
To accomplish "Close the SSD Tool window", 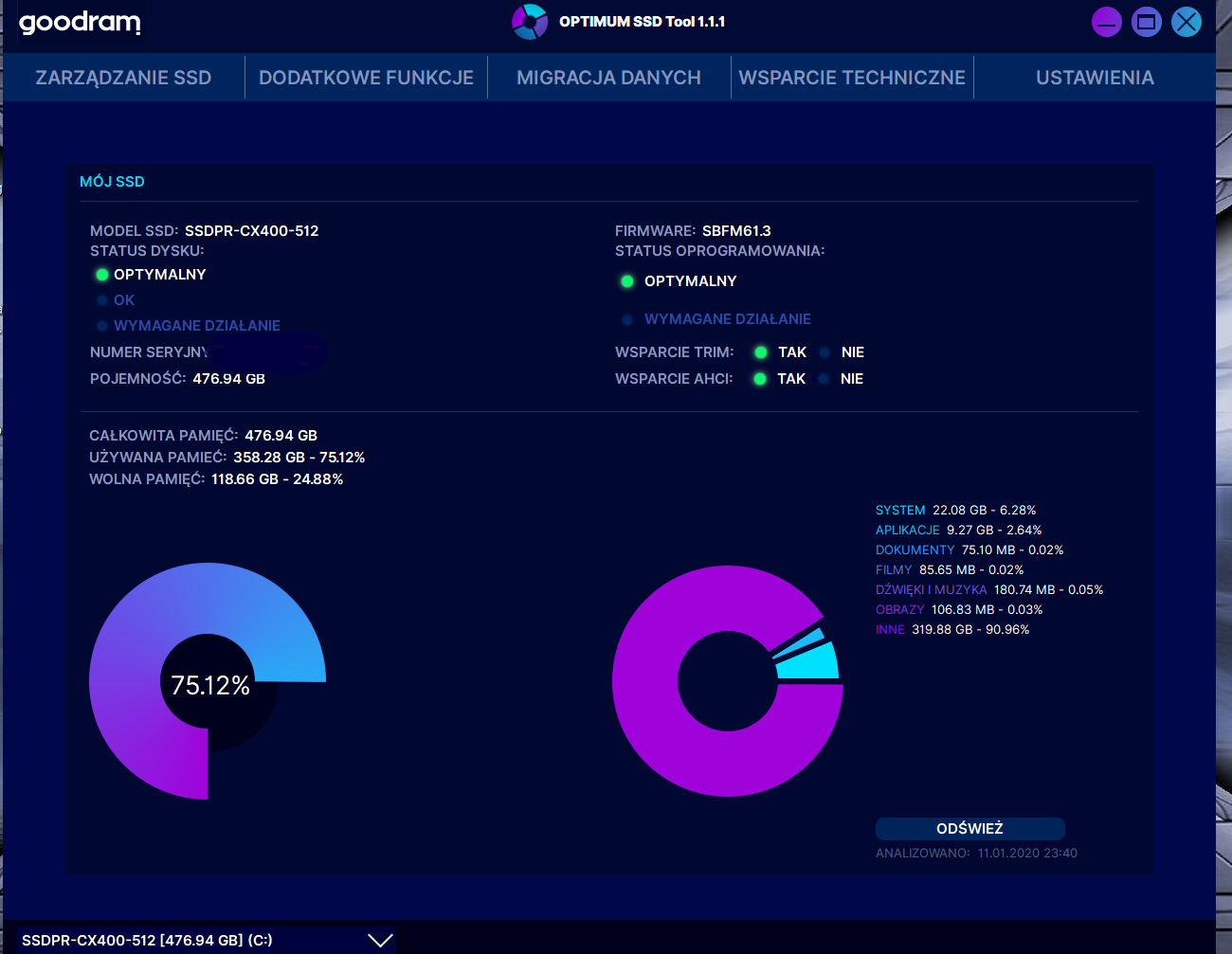I will (x=1186, y=22).
